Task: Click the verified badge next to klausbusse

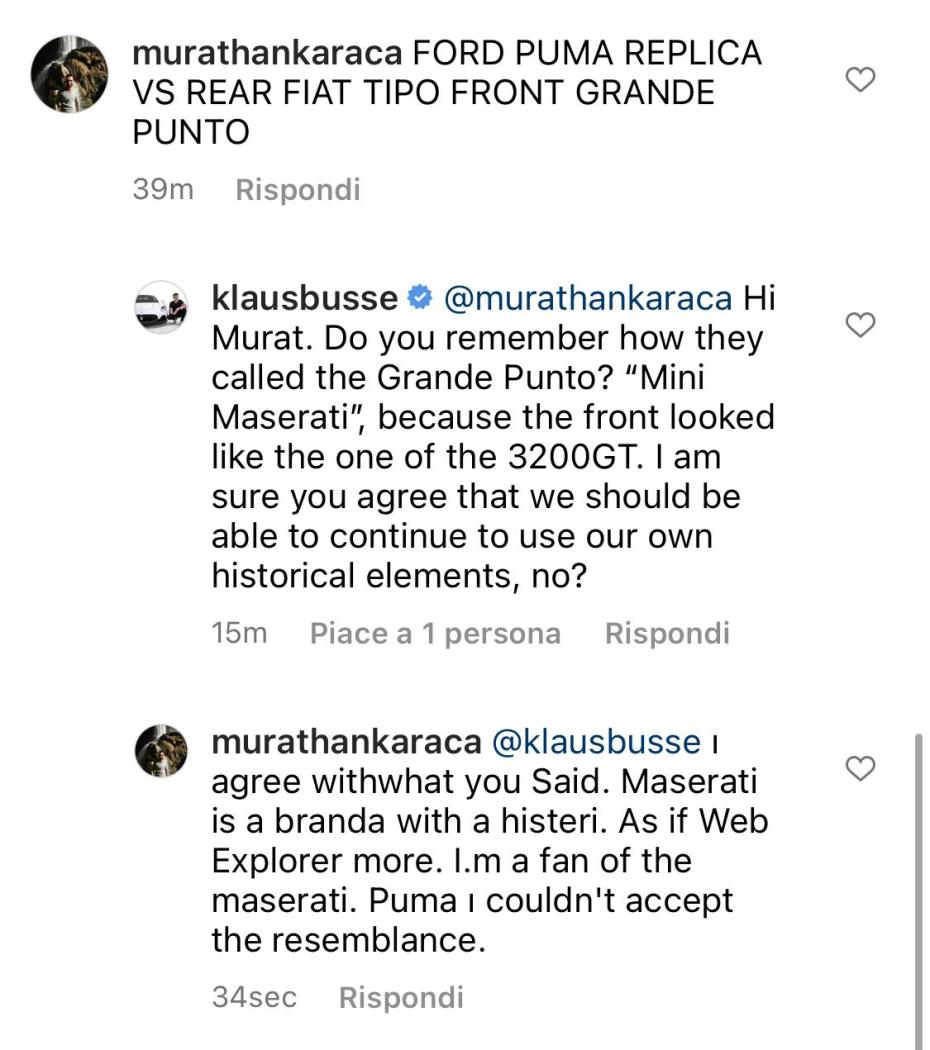Action: [x=420, y=298]
